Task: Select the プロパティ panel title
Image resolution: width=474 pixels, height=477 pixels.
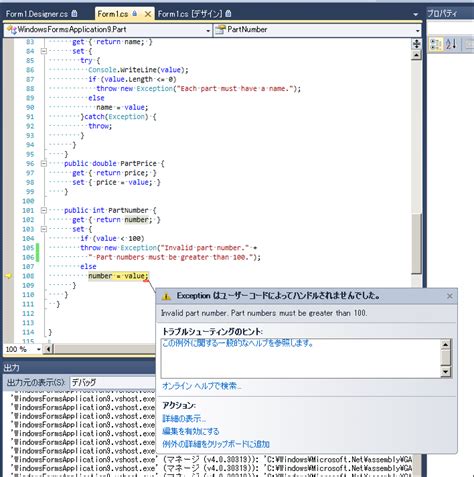Action: pos(442,14)
